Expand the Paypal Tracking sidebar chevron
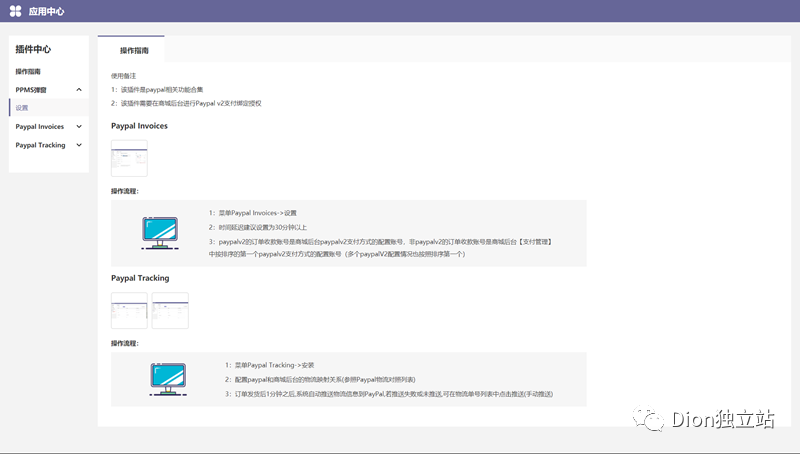Screen dimensions: 800x454 tap(79, 145)
